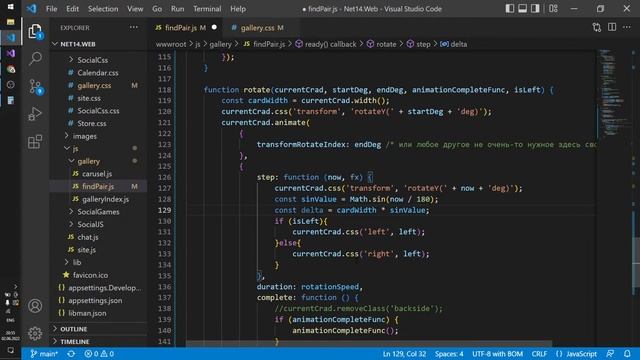
Task: Collapse the gallery folder
Action: 88,161
